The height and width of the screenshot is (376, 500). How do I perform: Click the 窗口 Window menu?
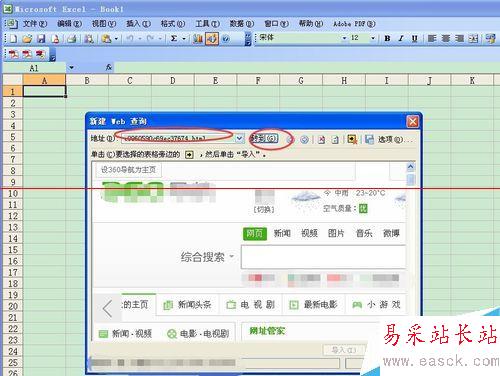(276, 24)
